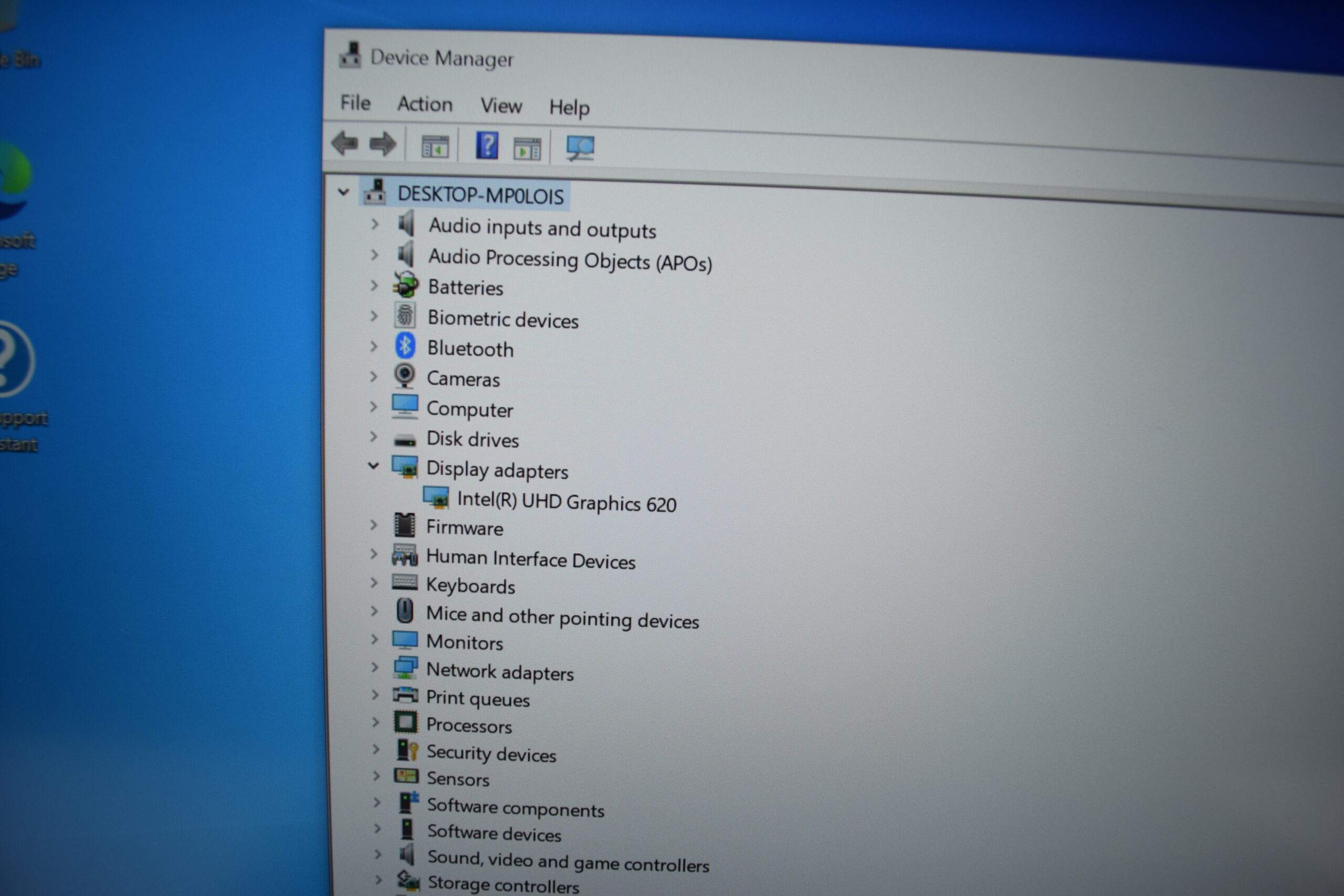Click the Processors icon
Screen dimensions: 1344x896
pyautogui.click(x=406, y=722)
